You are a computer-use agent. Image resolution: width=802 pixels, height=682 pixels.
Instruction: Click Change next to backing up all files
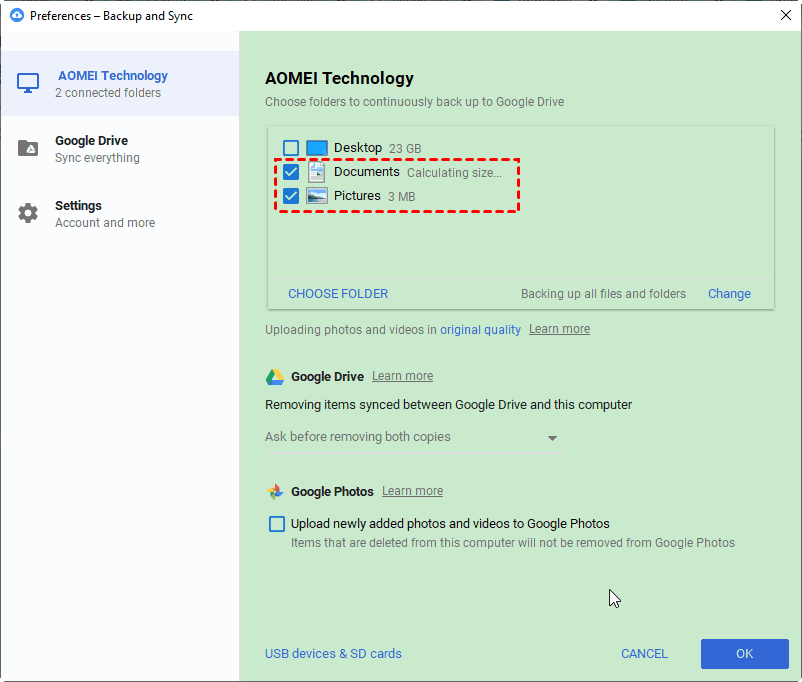(729, 294)
